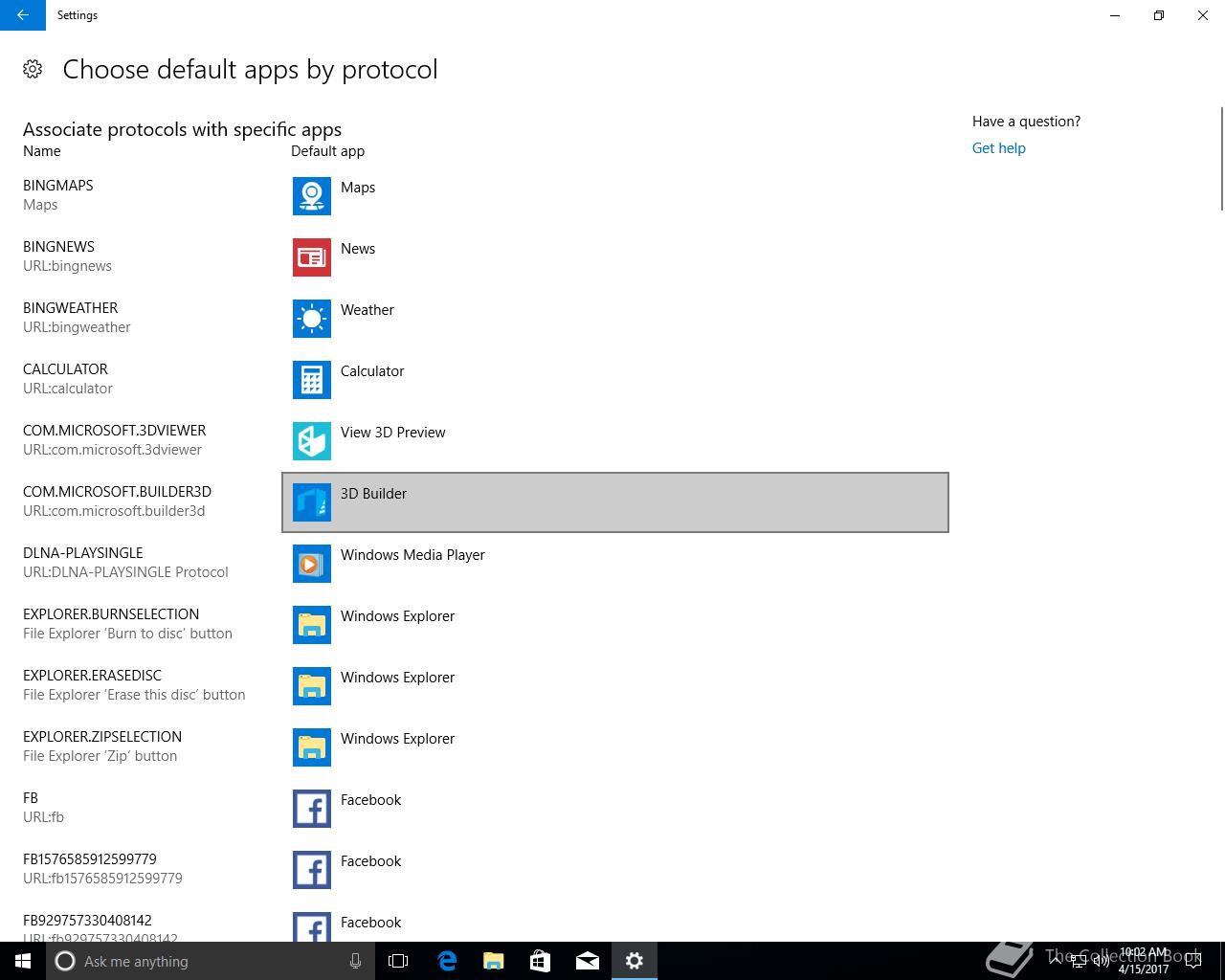Click the EXPLORER.BURNSELECTION protocol name
Image resolution: width=1225 pixels, height=980 pixels.
(111, 614)
